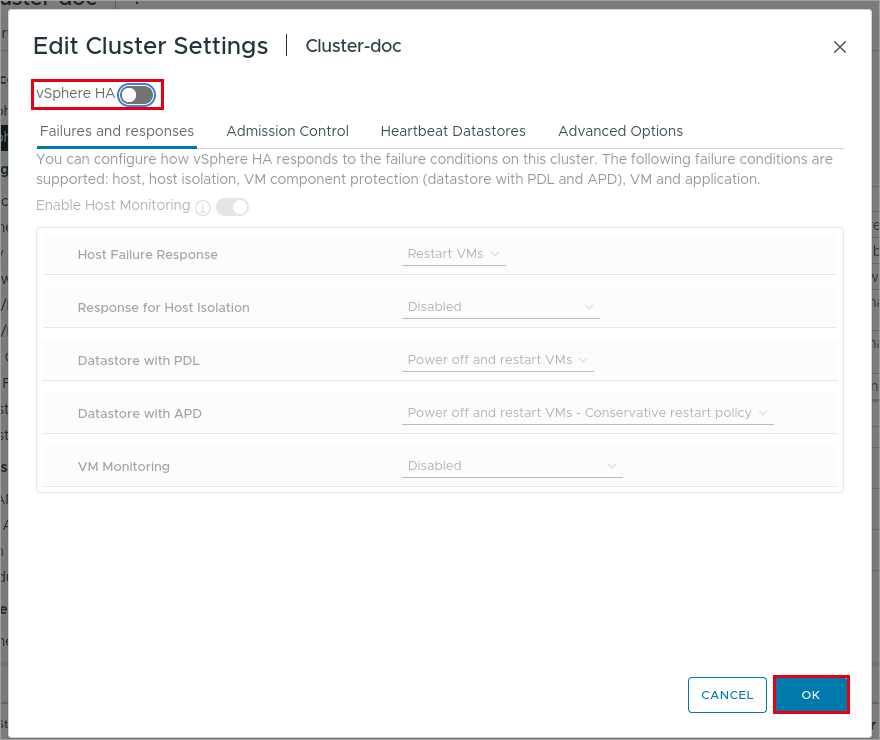Click the CANCEL button

[x=727, y=695]
